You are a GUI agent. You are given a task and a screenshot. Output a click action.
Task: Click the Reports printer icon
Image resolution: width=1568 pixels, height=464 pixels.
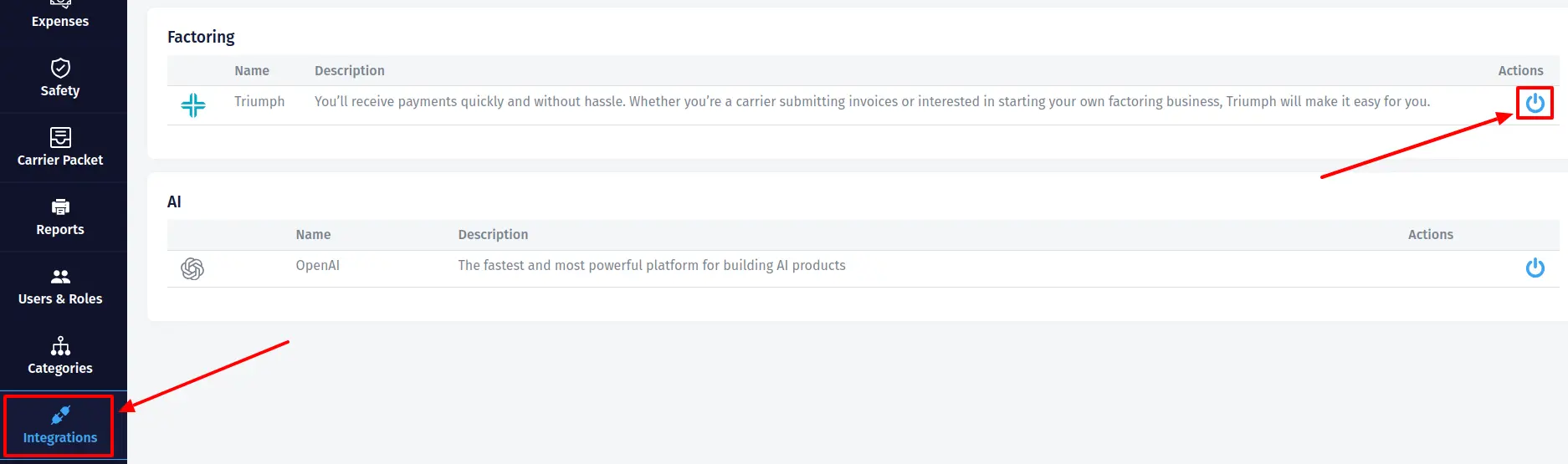pos(60,207)
